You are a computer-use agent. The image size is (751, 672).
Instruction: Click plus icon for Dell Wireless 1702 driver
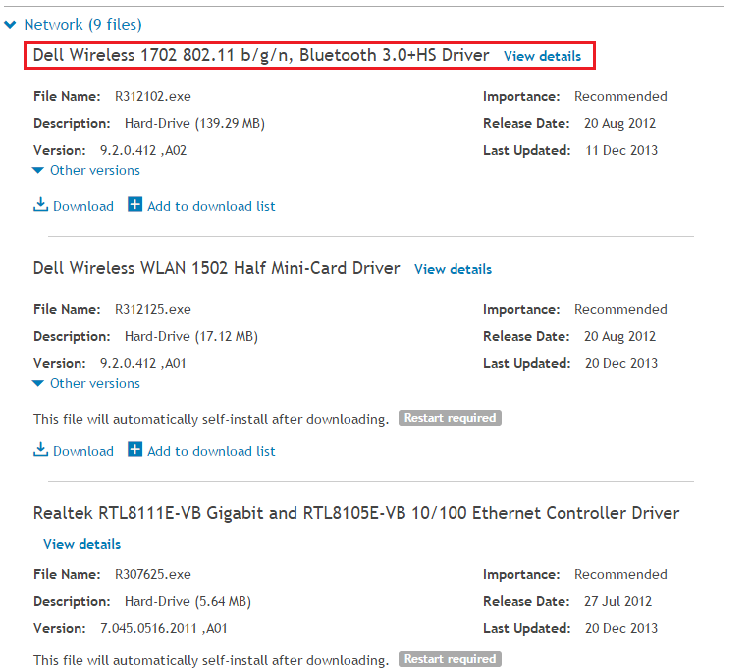tap(135, 204)
